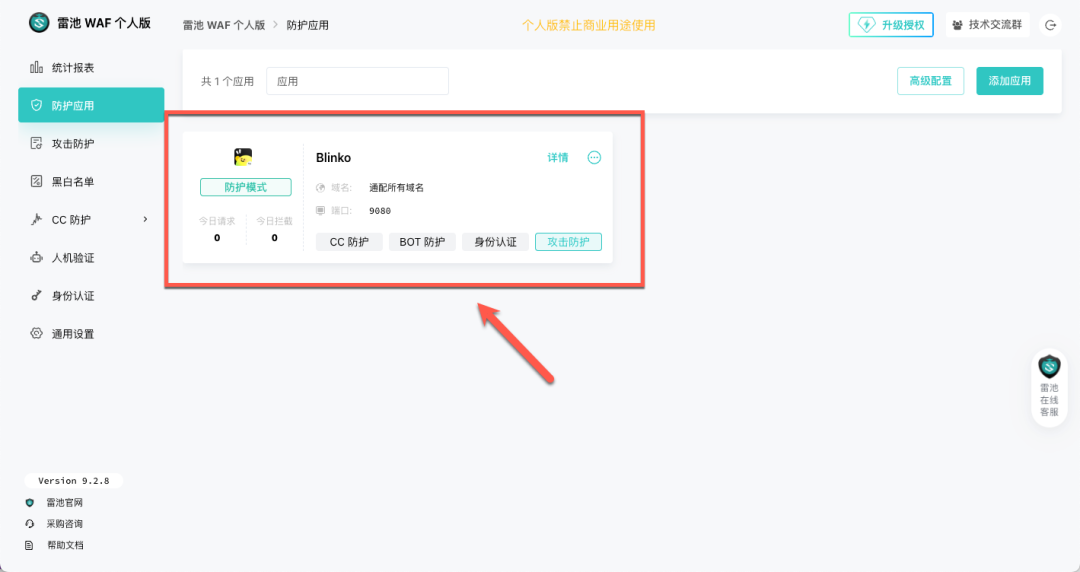Click Blinko's CC 防护 tag
The image size is (1080, 572).
(349, 242)
